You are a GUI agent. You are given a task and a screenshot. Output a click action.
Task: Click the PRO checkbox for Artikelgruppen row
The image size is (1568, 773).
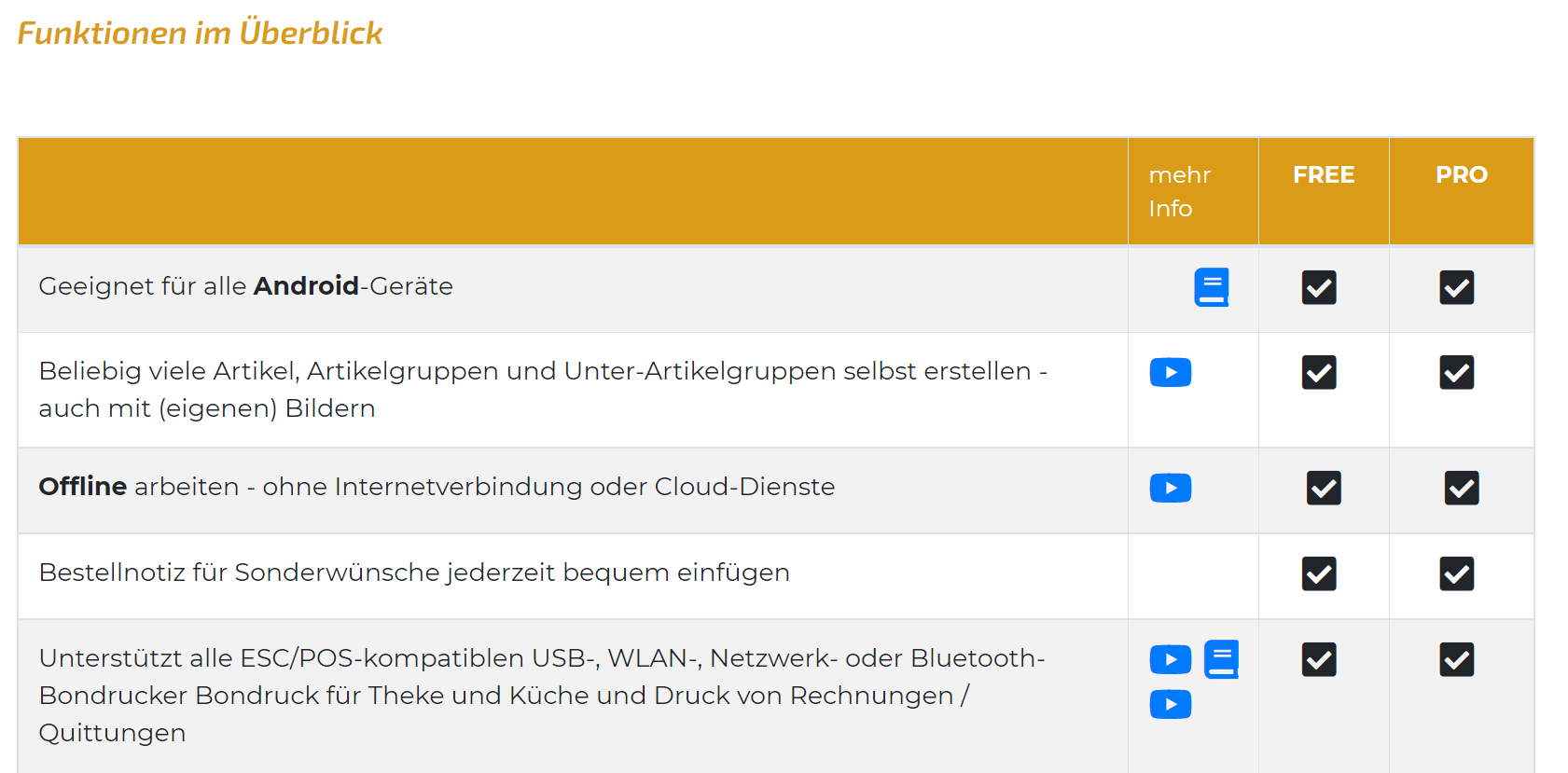[x=1456, y=372]
